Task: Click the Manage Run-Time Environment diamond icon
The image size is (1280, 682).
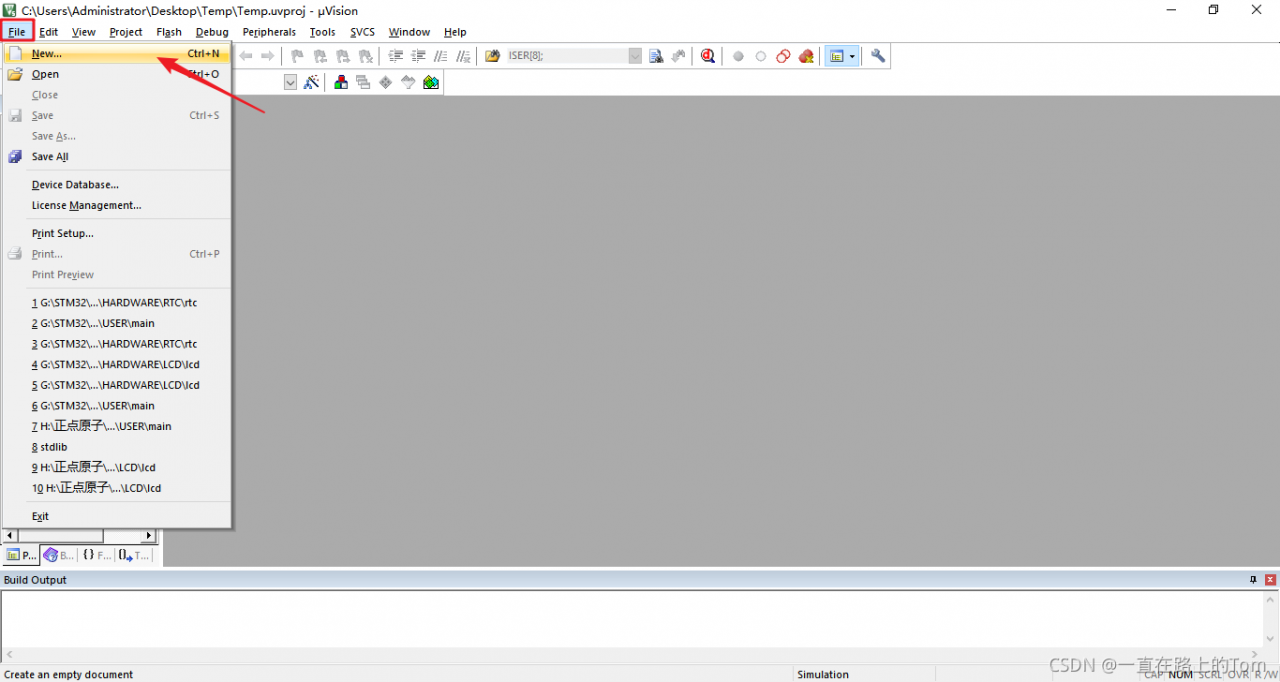Action: tap(386, 82)
